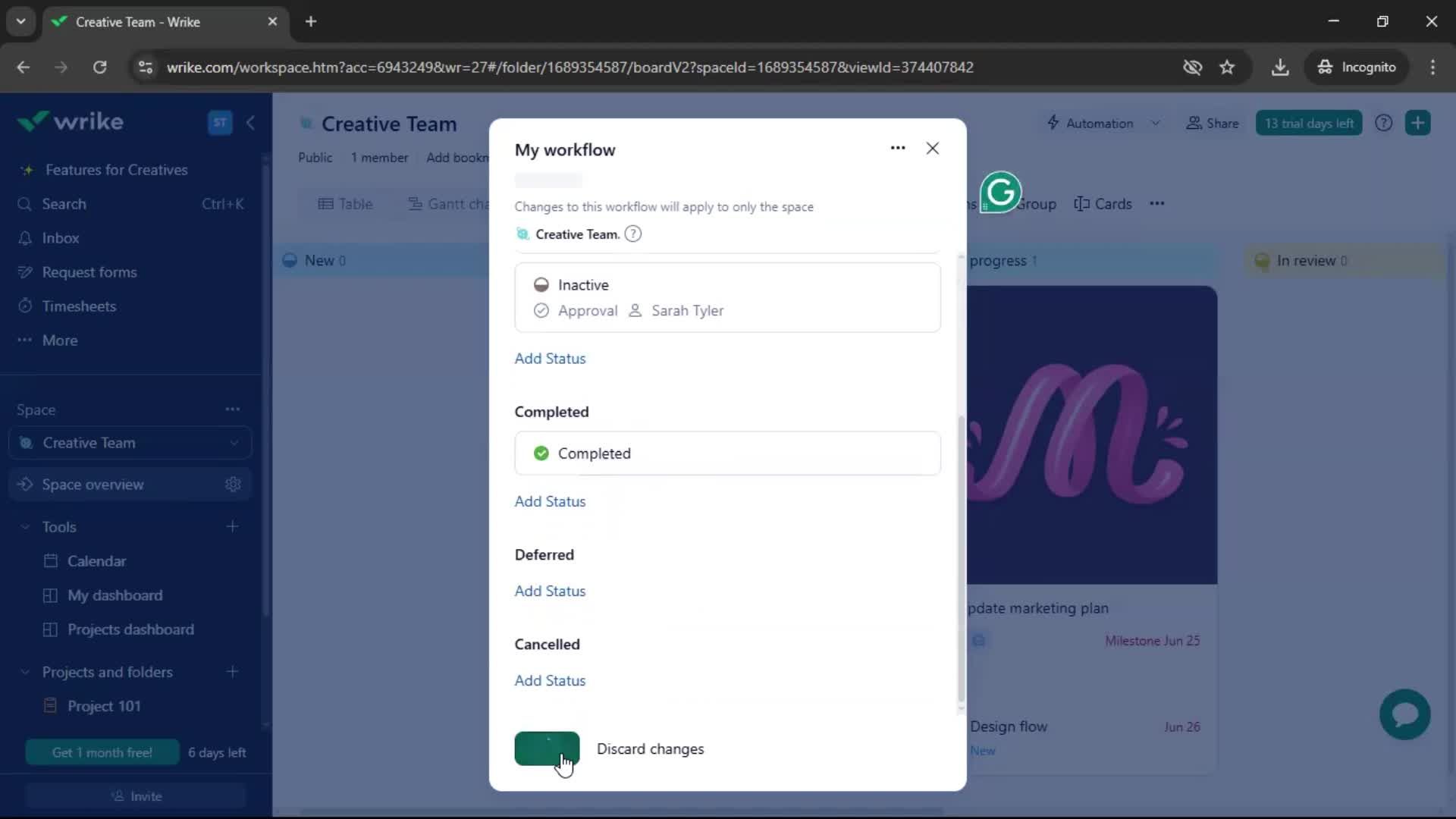Screen dimensions: 1456x819
Task: Click the Inactive status name
Action: pyautogui.click(x=583, y=284)
